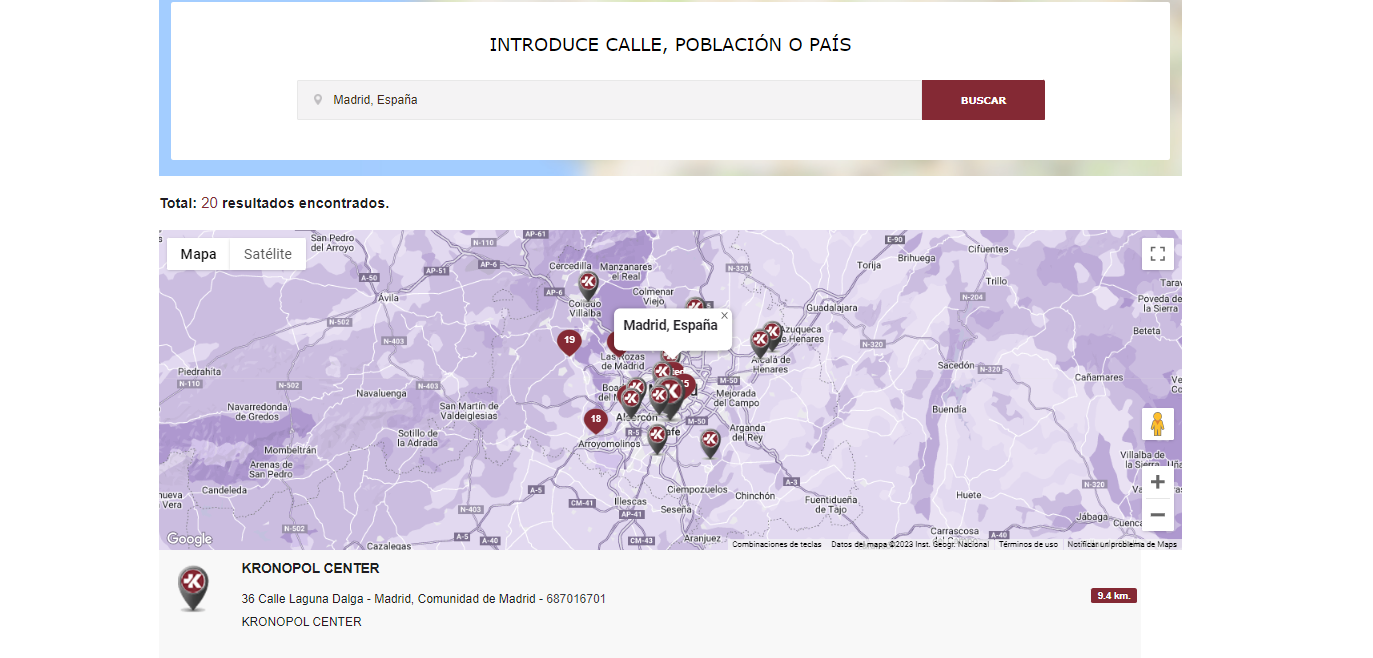
Task: Click Notificar un problema de Maps
Action: [1122, 544]
